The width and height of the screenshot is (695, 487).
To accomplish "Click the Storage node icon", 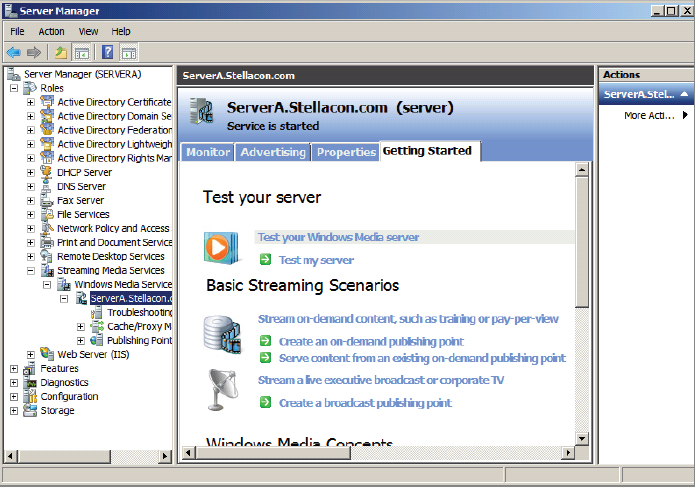I will tap(30, 411).
